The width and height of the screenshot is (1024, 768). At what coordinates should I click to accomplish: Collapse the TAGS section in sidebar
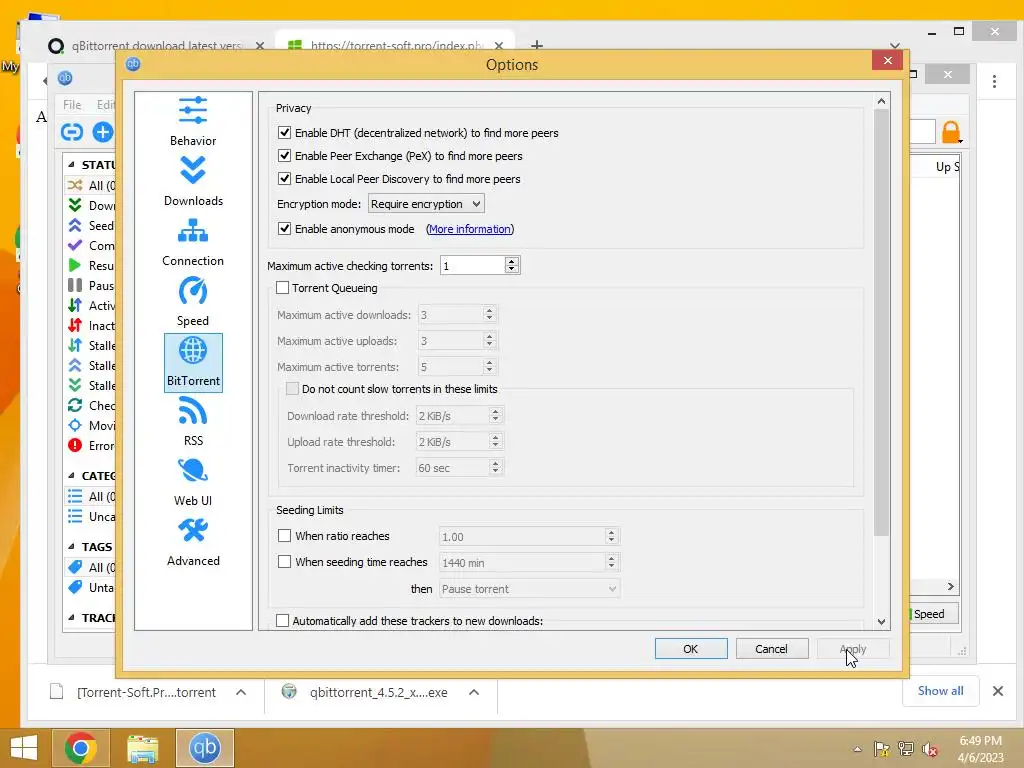[x=71, y=547]
